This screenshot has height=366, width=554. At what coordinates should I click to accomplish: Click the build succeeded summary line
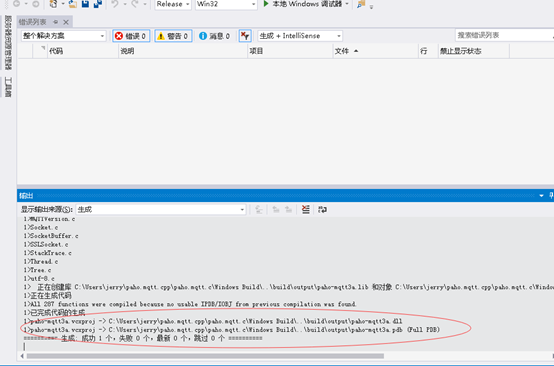143,338
